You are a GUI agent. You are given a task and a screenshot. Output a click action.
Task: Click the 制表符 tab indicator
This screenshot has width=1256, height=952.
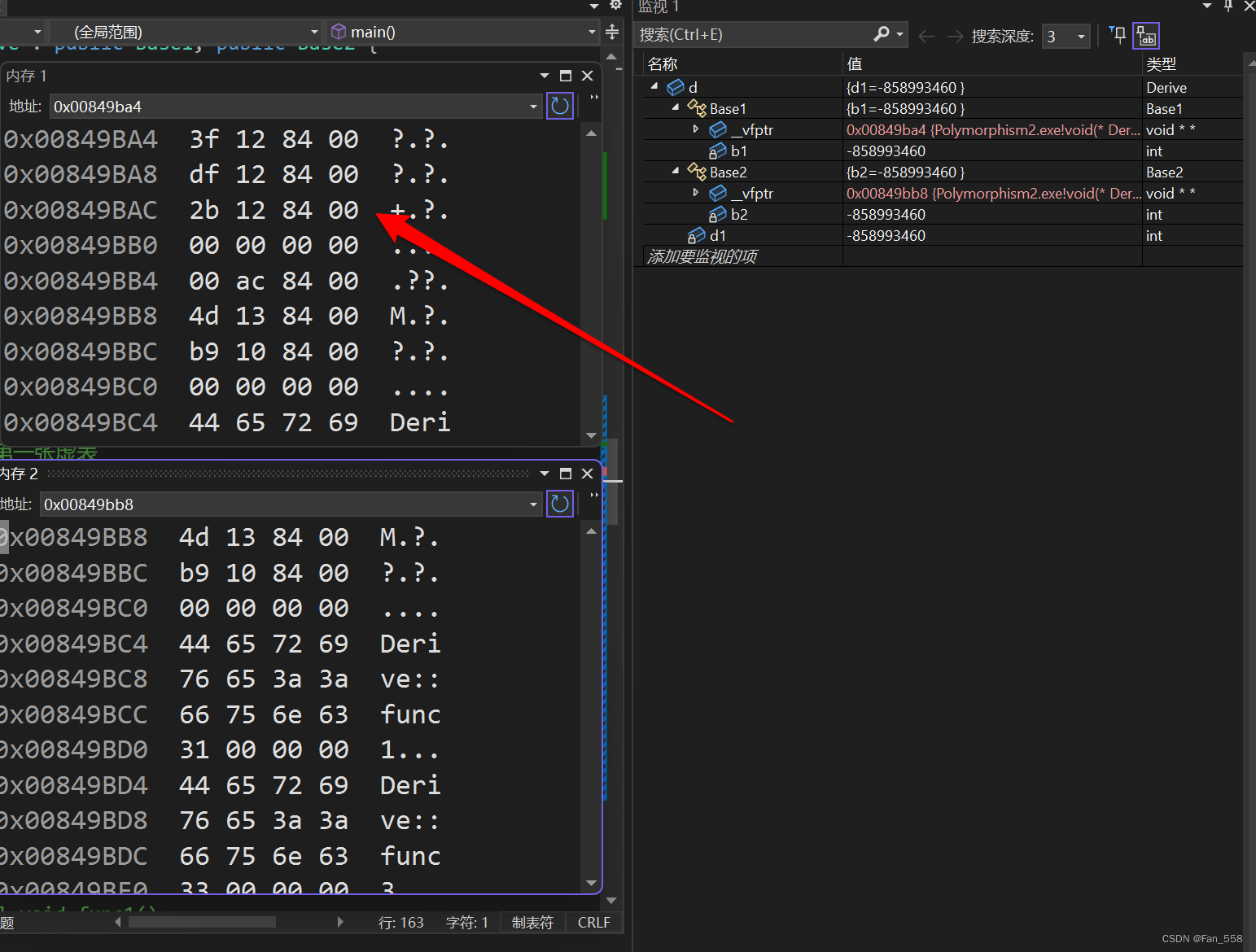point(532,923)
